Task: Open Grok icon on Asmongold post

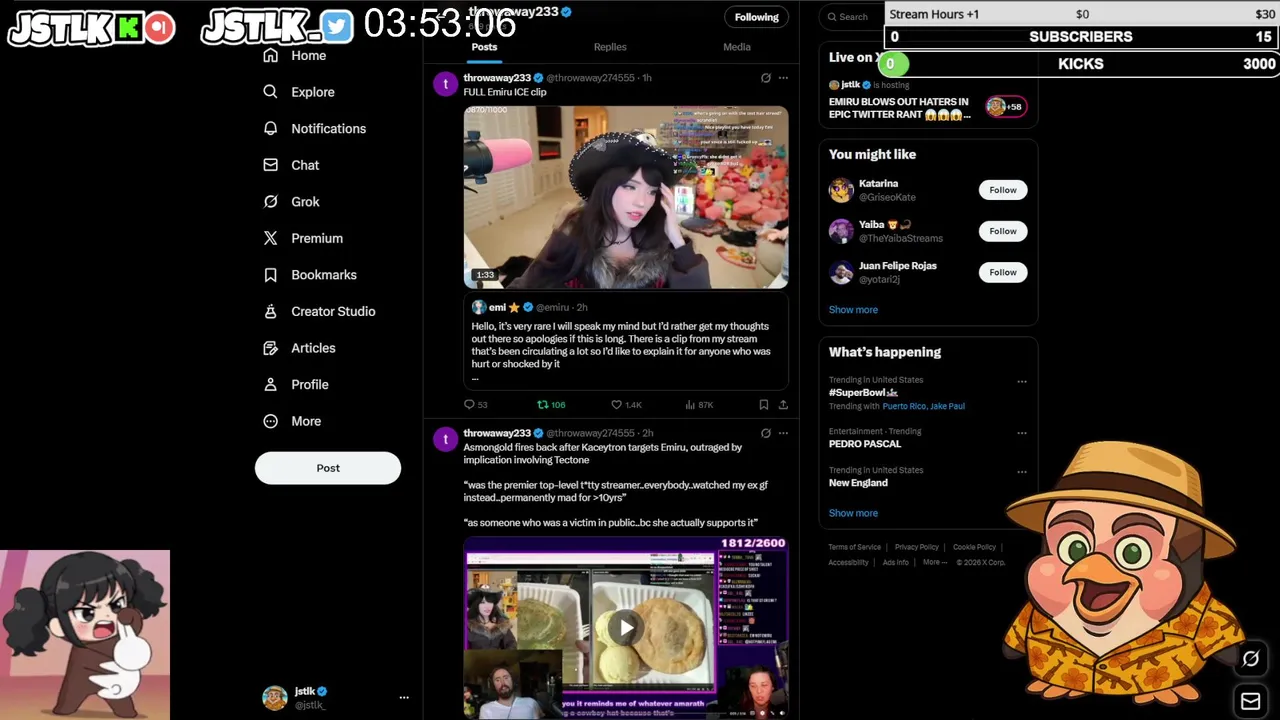Action: 766,433
